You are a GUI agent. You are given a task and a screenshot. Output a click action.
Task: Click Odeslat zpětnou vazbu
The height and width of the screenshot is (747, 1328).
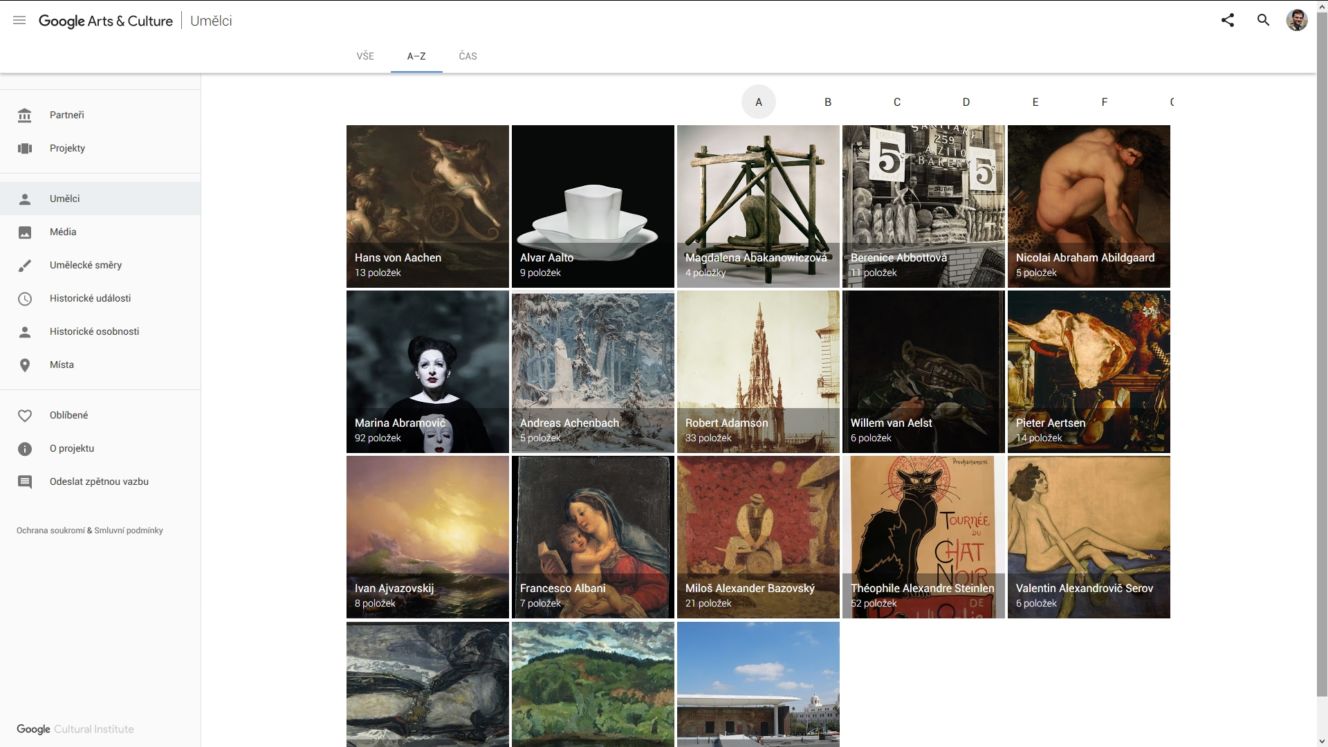[x=100, y=482]
